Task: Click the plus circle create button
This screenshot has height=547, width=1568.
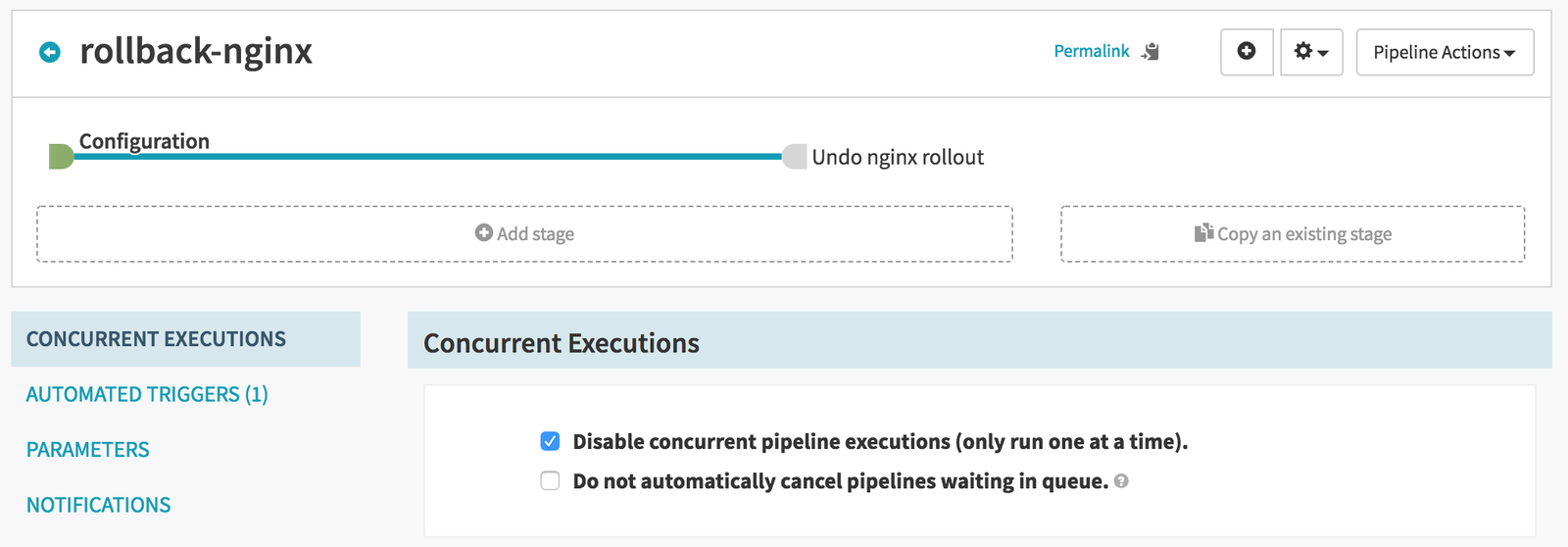Action: pyautogui.click(x=1247, y=51)
